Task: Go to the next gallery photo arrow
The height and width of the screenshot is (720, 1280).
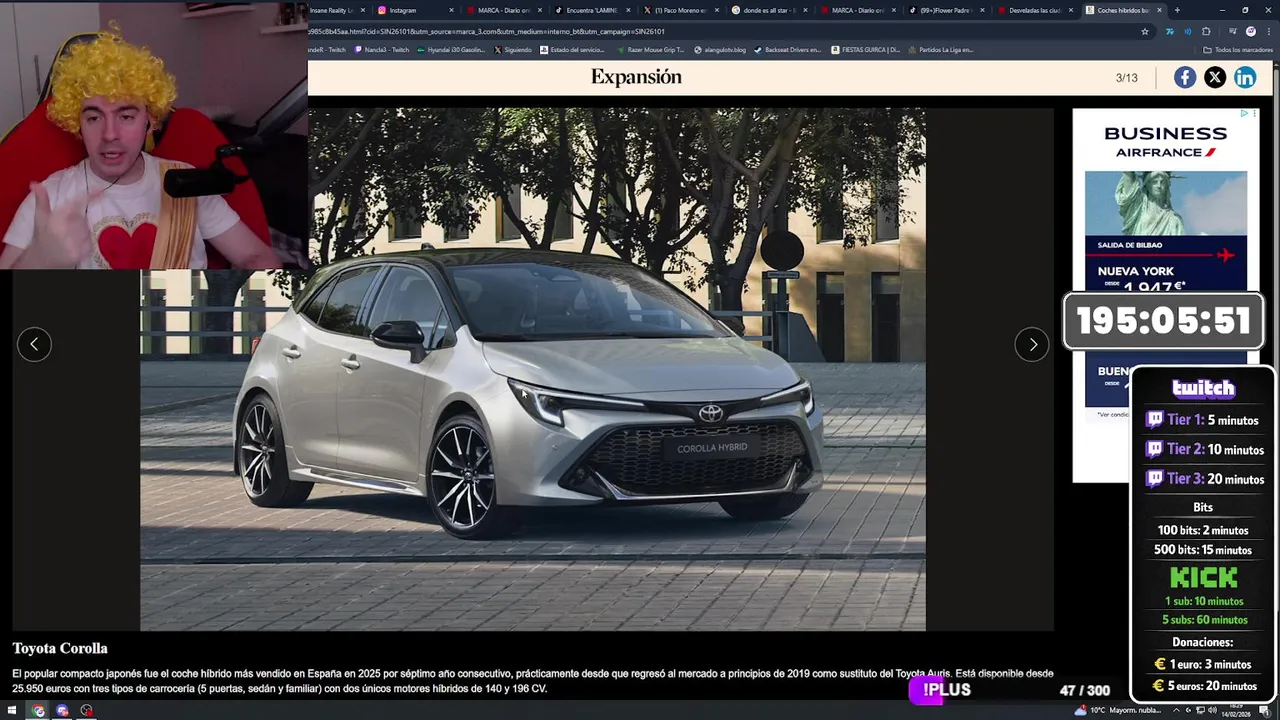Action: pos(1032,344)
